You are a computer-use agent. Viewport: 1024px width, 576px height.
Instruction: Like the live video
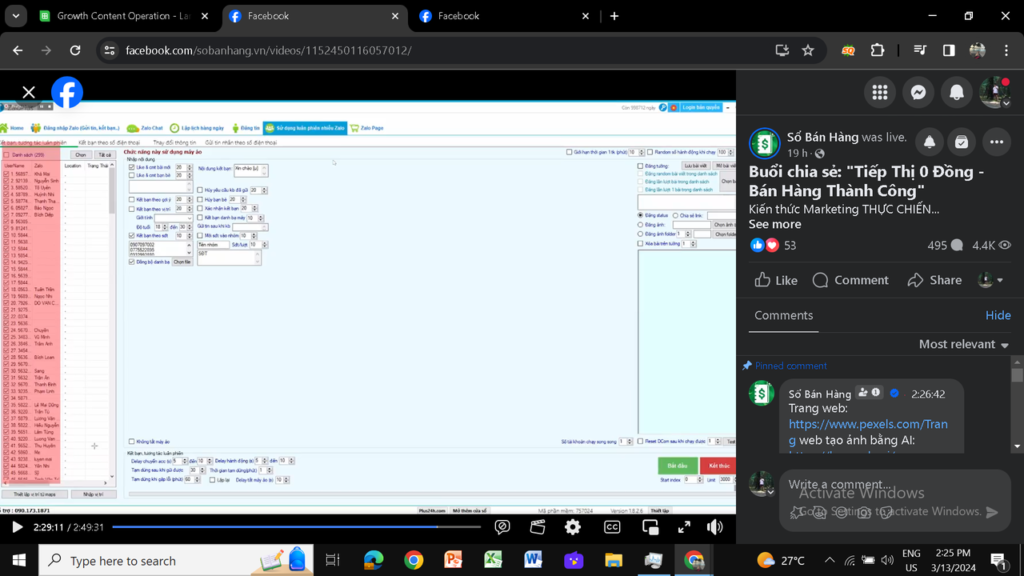(x=776, y=280)
